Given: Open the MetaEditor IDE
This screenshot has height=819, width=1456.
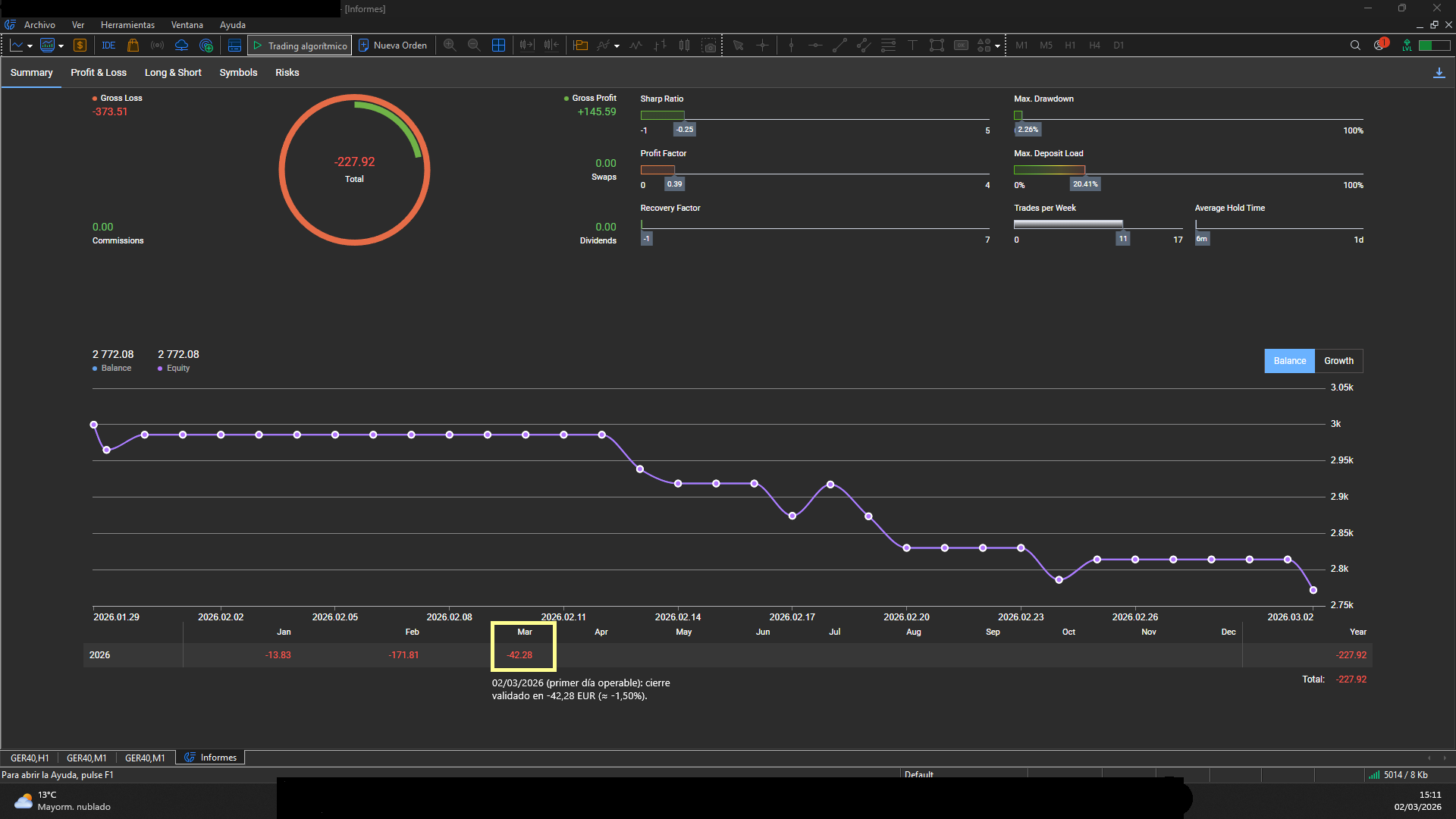Looking at the screenshot, I should (x=108, y=45).
